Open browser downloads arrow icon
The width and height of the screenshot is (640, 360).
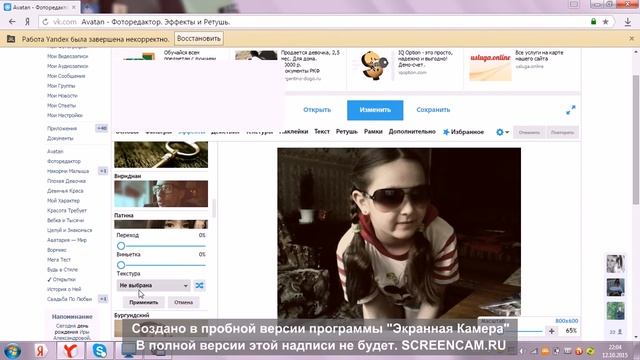pos(628,22)
